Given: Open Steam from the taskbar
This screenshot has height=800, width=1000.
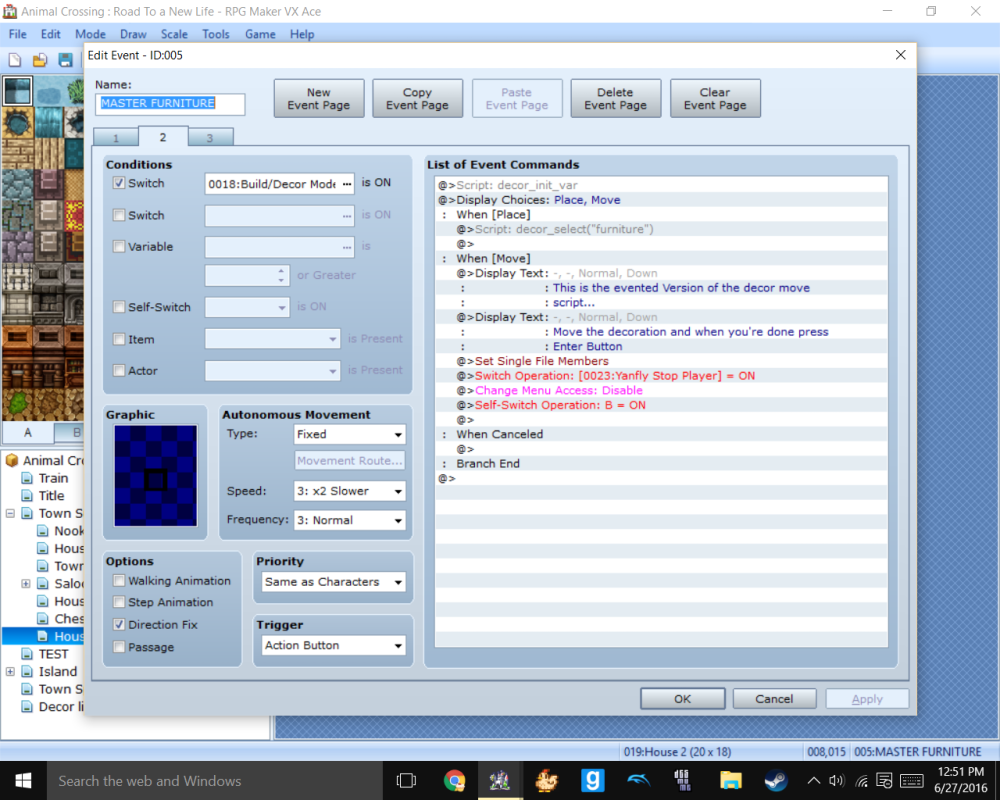Looking at the screenshot, I should click(x=776, y=780).
